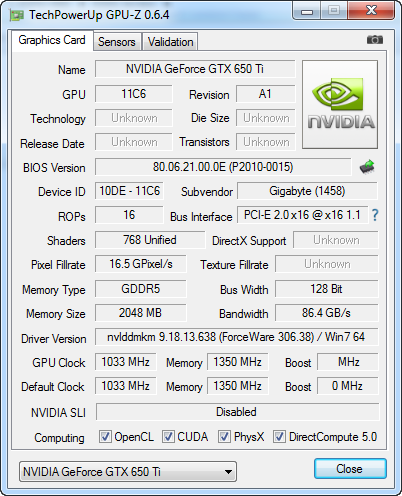Click the BIOS Version field
This screenshot has width=402, height=496.
[x=223, y=167]
